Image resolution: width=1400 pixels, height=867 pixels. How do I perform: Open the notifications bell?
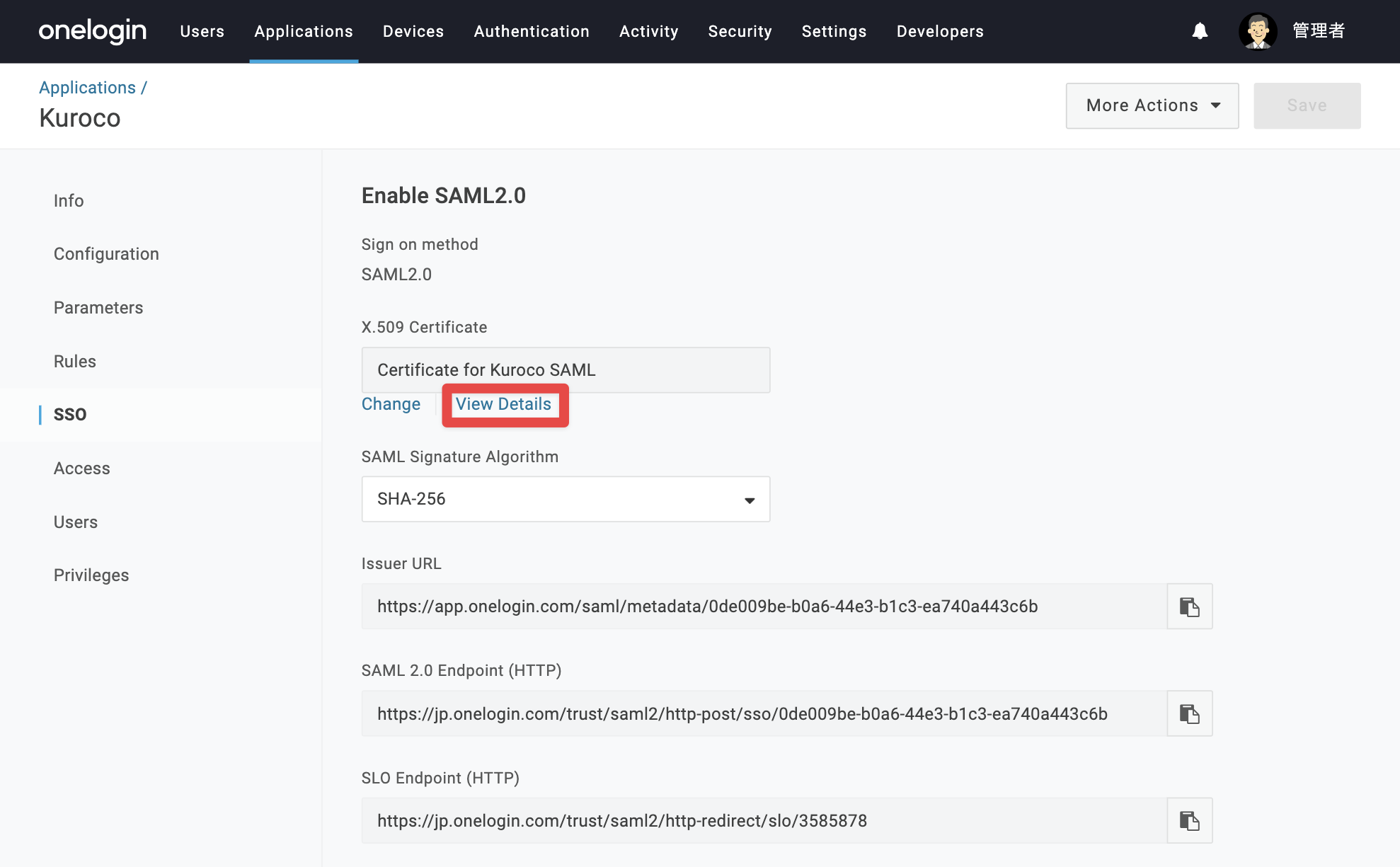[1200, 31]
